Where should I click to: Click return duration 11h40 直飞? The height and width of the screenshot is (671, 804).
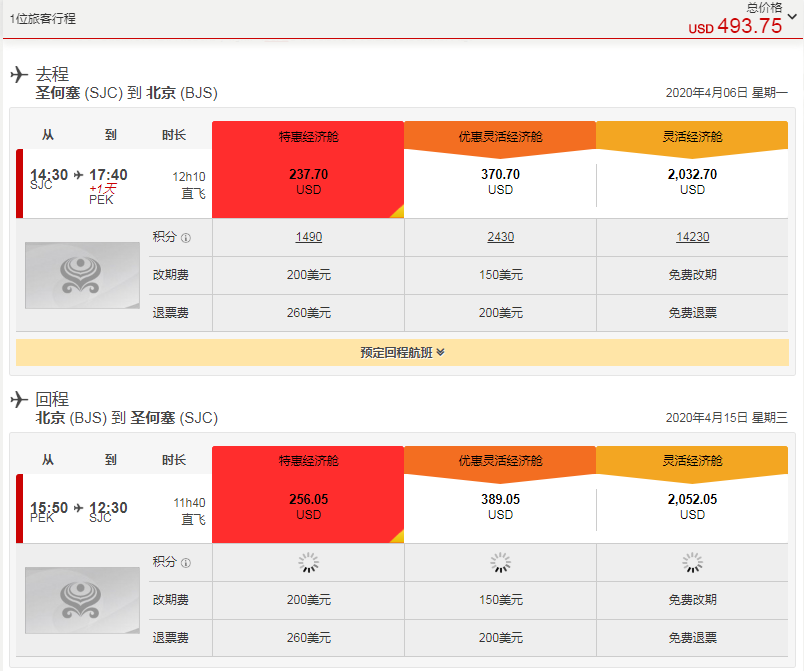[189, 511]
